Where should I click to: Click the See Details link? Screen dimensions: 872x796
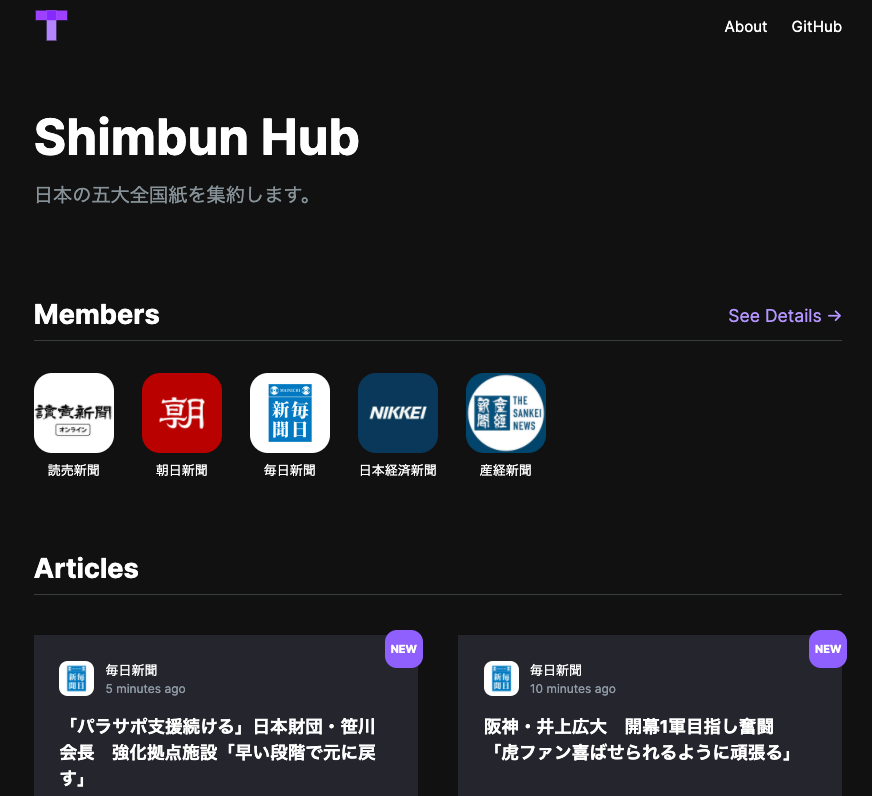[x=785, y=315]
